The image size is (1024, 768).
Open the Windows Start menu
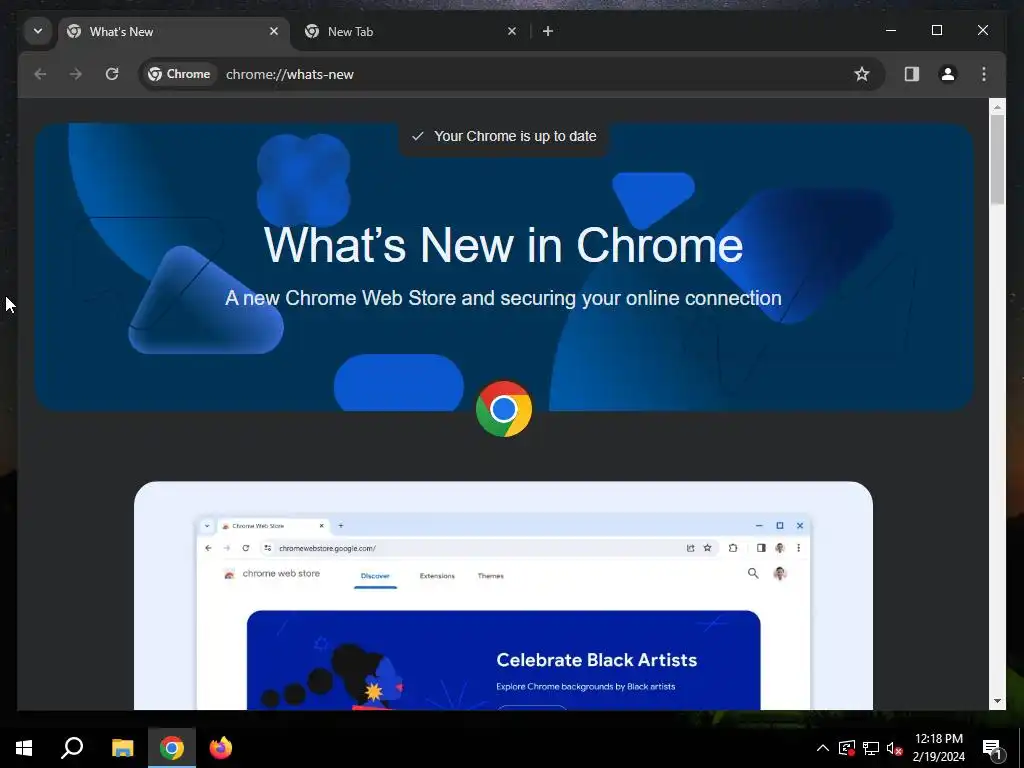click(24, 748)
